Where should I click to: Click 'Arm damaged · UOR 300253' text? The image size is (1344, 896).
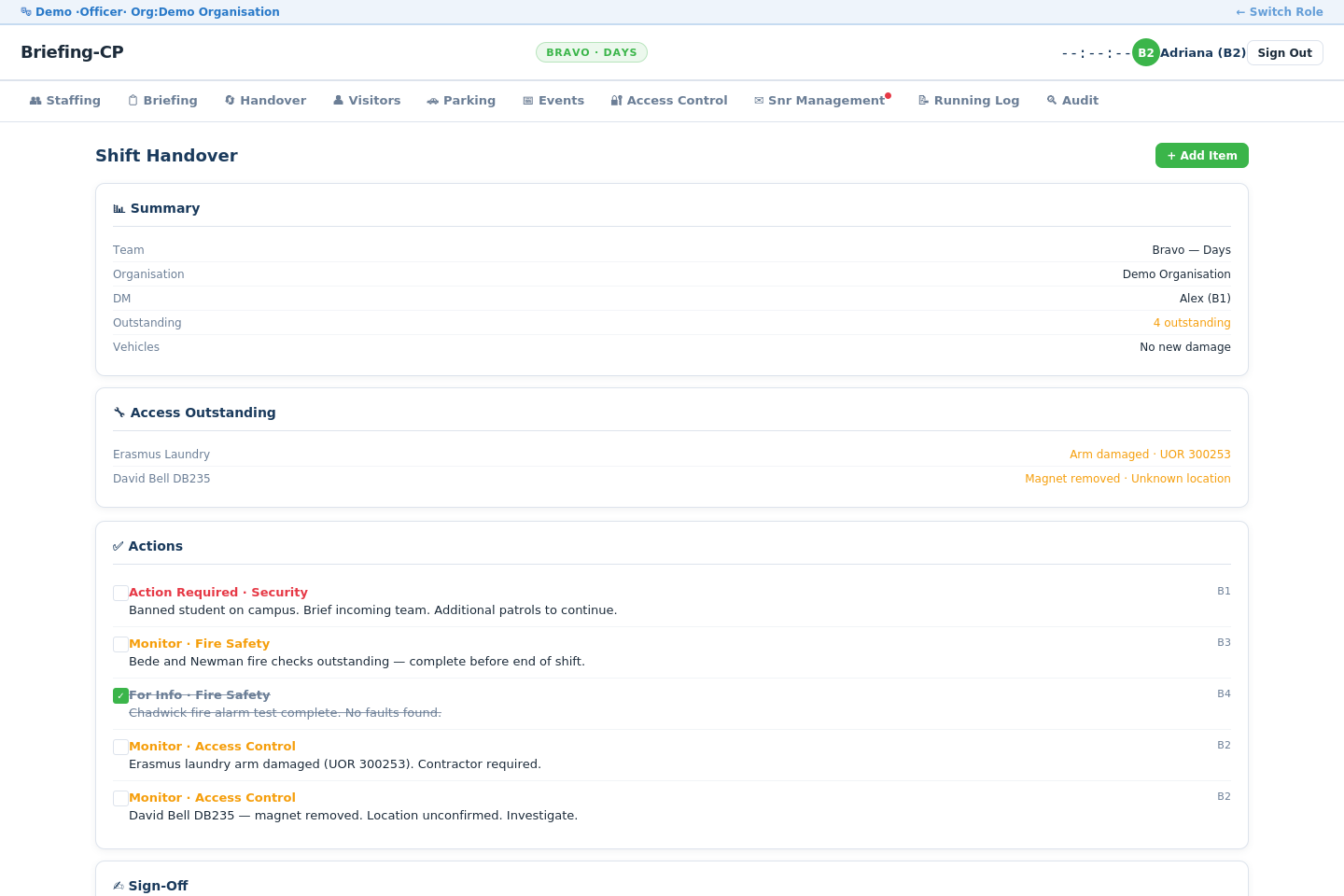coord(1150,455)
